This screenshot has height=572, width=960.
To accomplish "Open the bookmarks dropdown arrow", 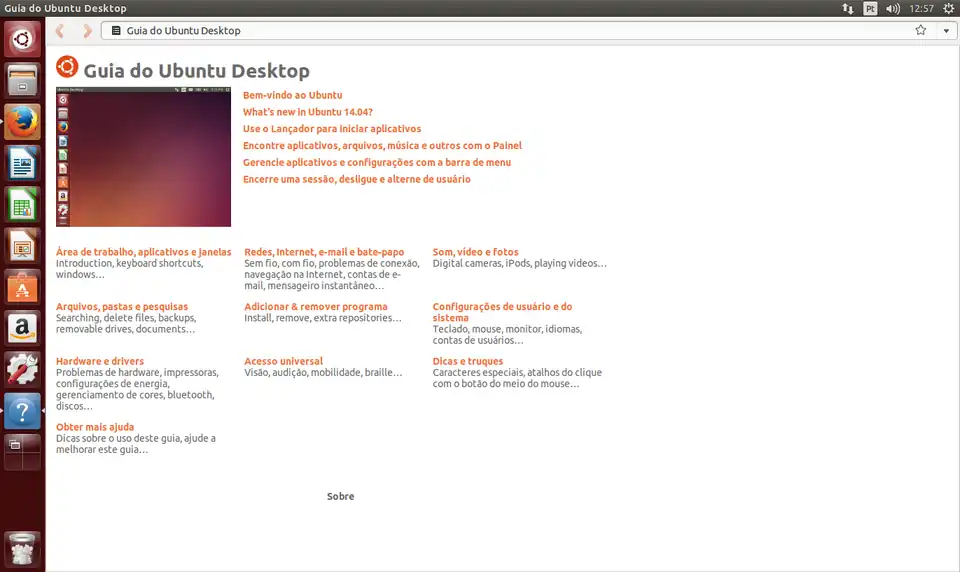I will [x=947, y=31].
